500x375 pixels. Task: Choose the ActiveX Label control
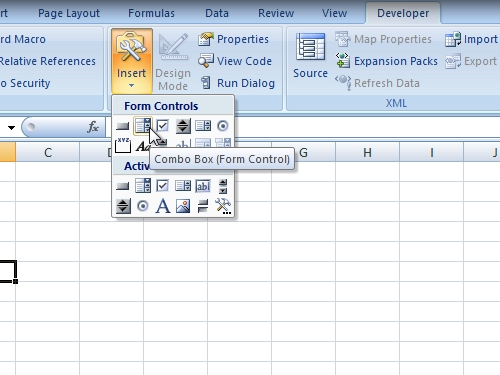[163, 206]
